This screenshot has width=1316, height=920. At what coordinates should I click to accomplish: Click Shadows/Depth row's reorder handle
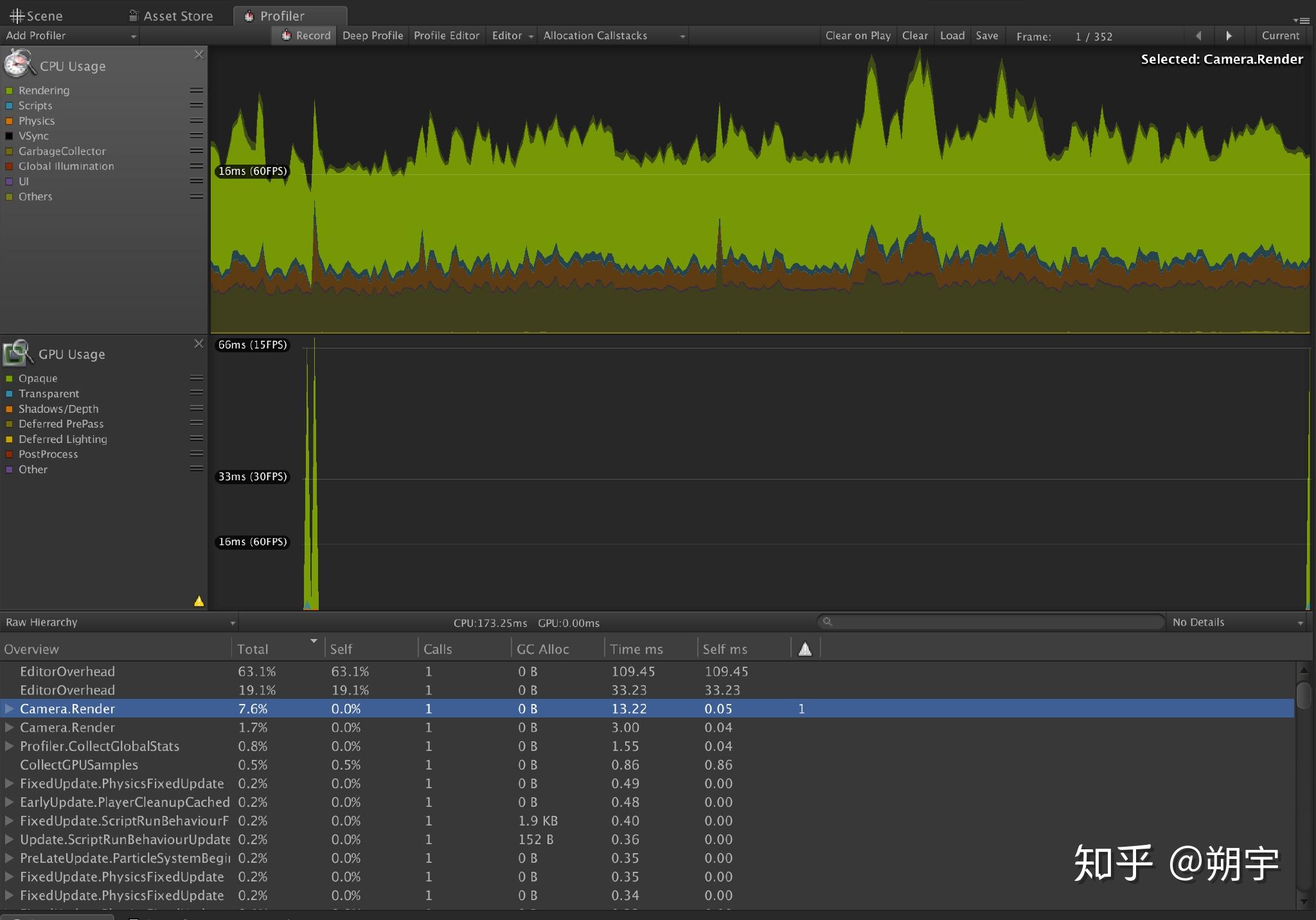point(197,408)
